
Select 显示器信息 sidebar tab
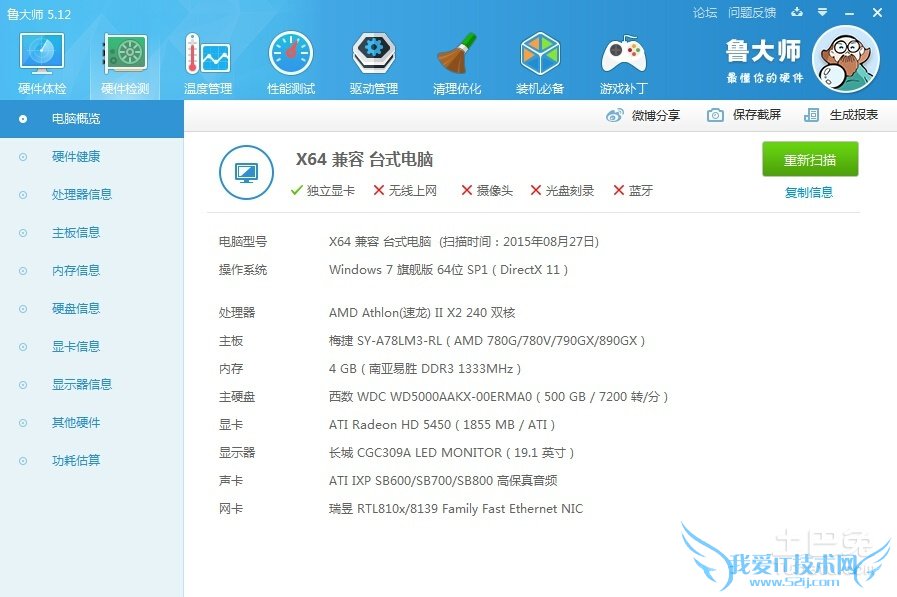(92, 384)
